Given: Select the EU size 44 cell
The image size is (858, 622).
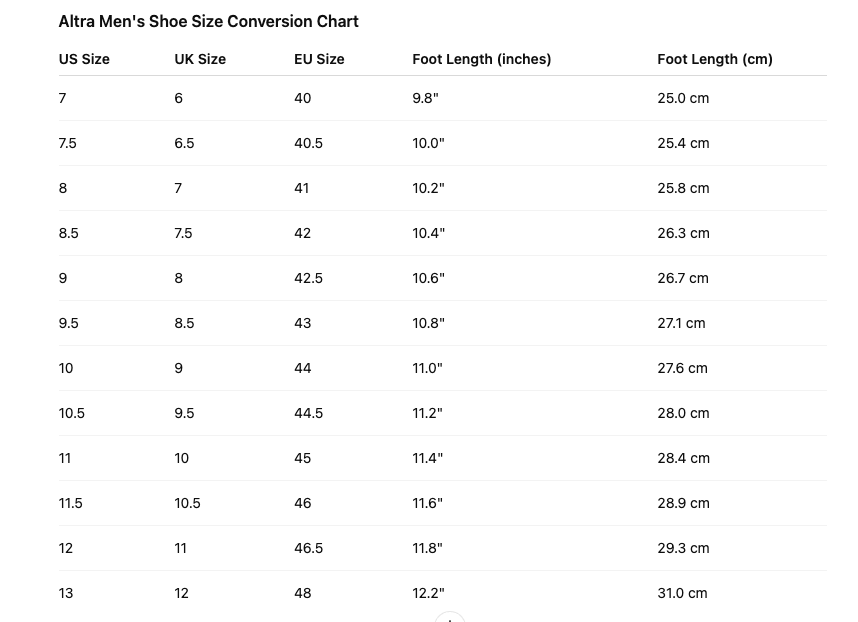Looking at the screenshot, I should coord(302,368).
